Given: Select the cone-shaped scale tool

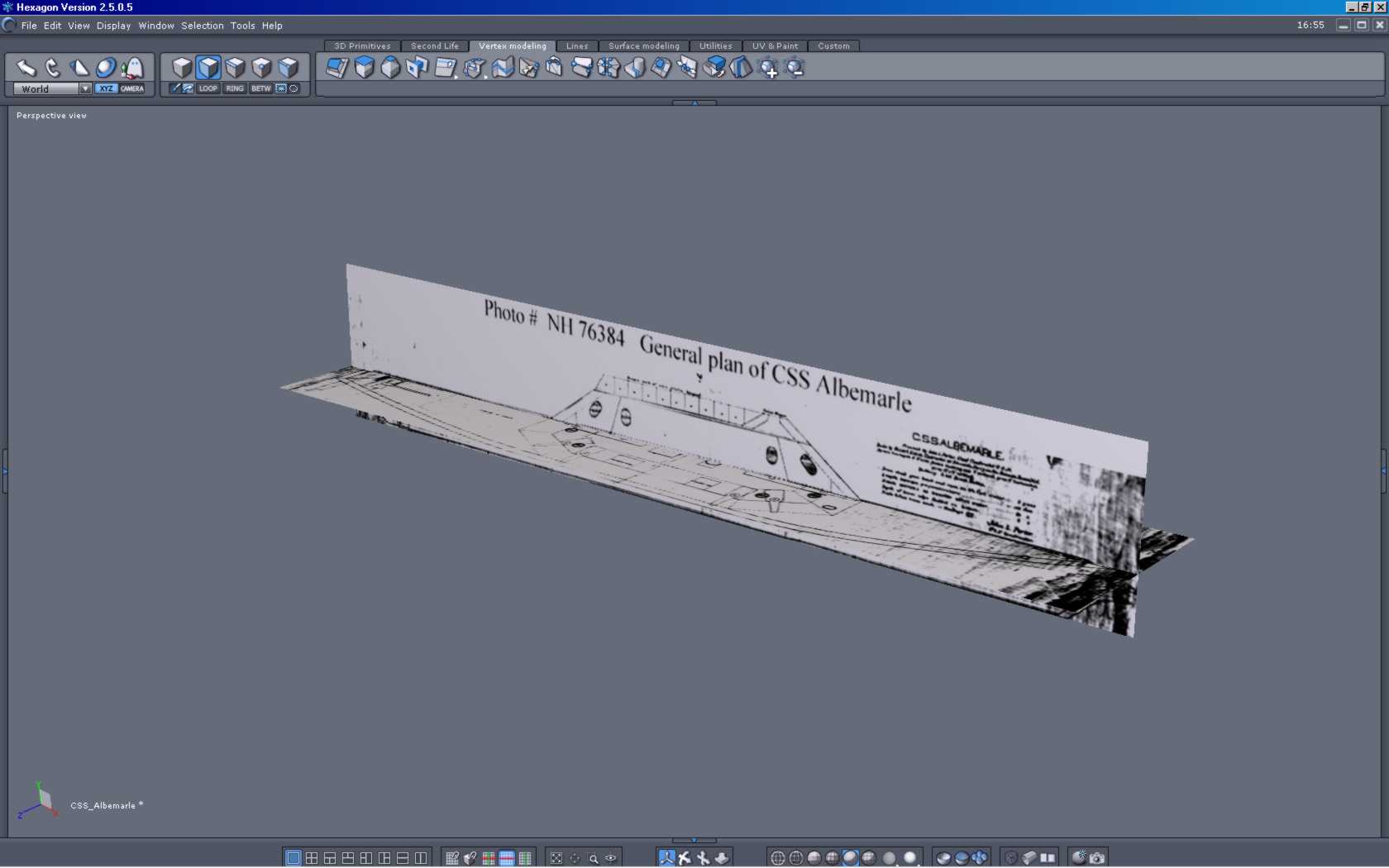Looking at the screenshot, I should (x=79, y=68).
